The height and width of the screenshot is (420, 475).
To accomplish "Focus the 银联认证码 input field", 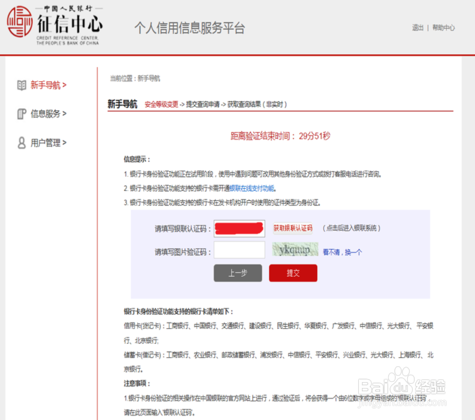I will point(239,229).
